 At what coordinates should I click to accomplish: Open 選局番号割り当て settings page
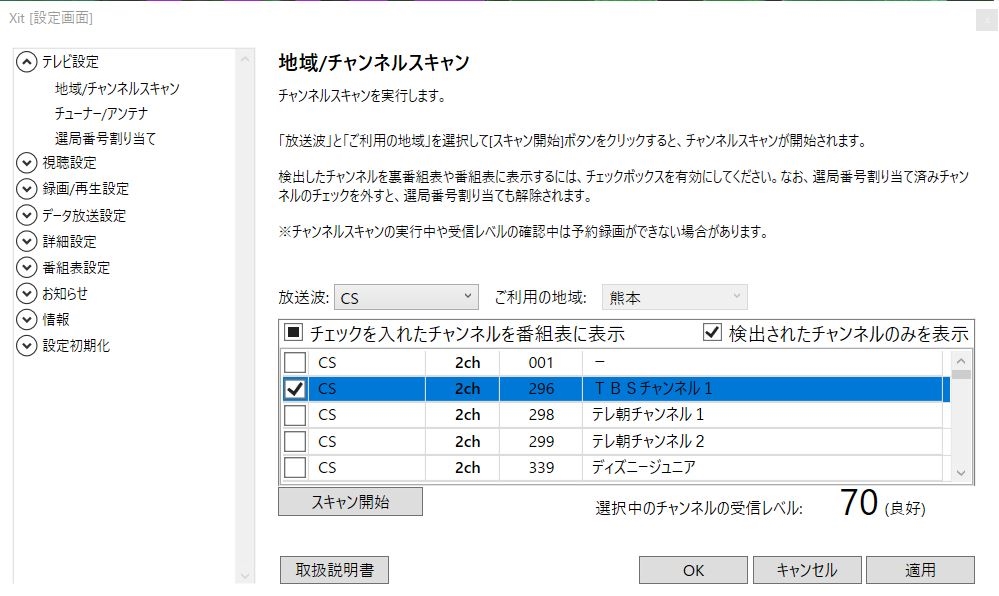pos(105,138)
